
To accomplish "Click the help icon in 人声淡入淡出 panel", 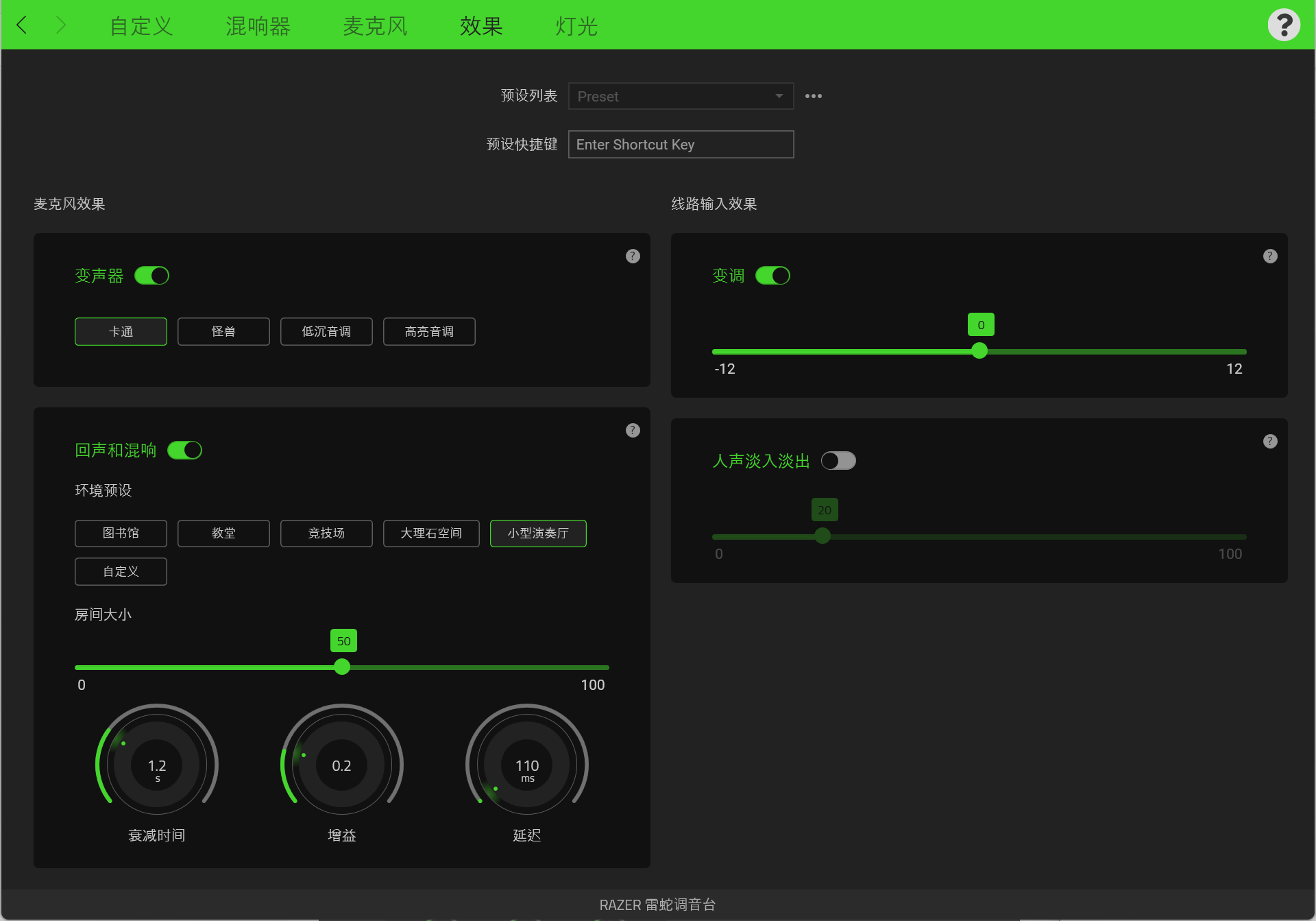I will click(1269, 441).
